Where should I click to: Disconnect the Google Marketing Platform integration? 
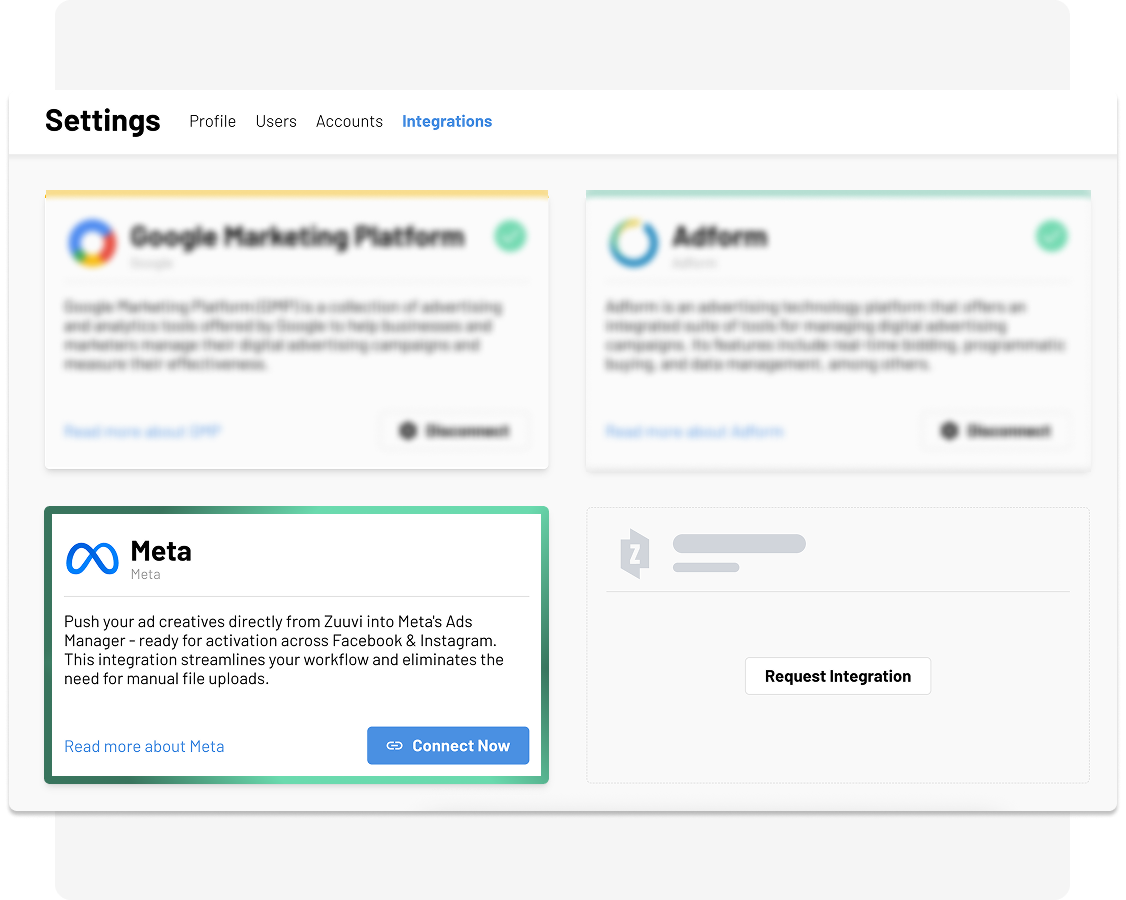pyautogui.click(x=455, y=431)
